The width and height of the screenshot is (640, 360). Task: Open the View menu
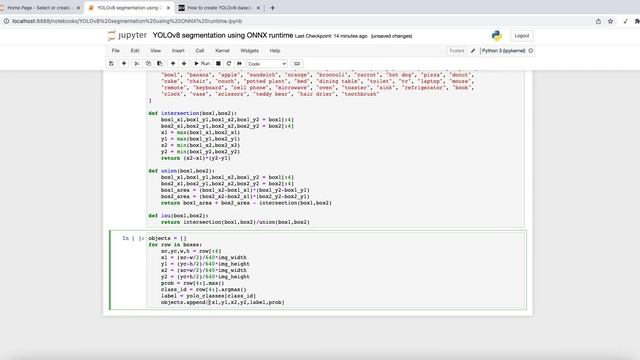[x=156, y=51]
